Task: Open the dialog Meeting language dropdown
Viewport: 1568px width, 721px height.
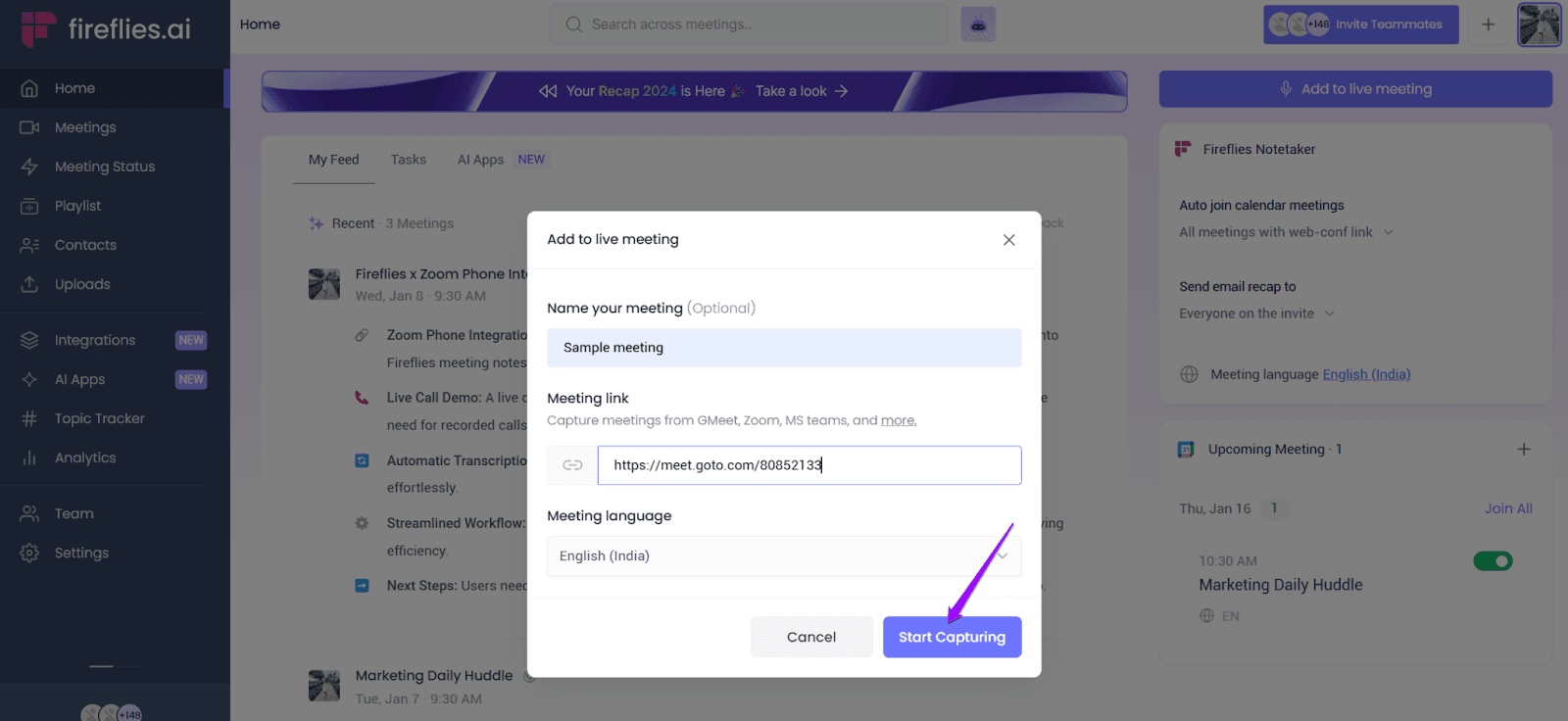Action: pos(784,555)
